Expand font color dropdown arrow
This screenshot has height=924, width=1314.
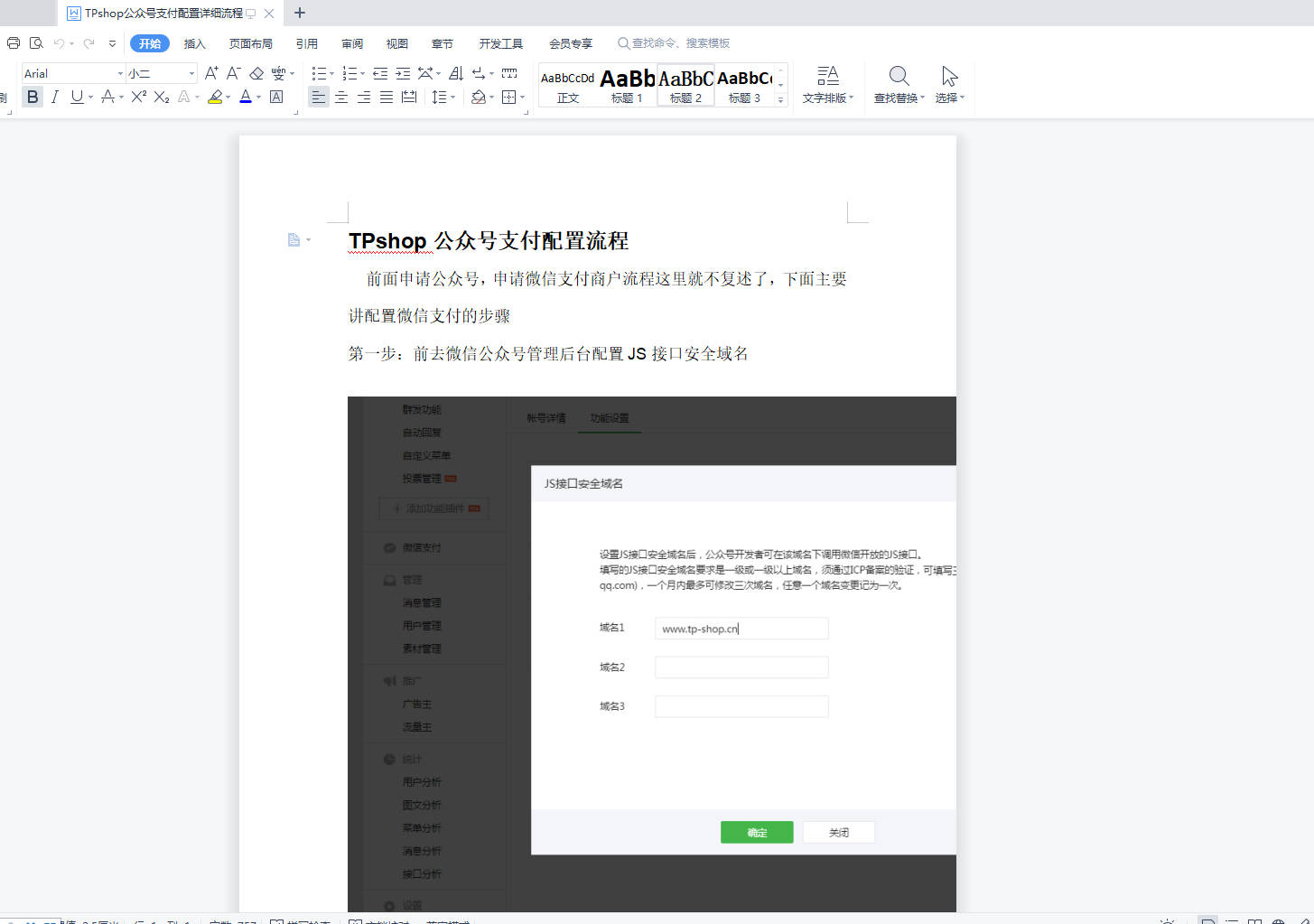(258, 98)
